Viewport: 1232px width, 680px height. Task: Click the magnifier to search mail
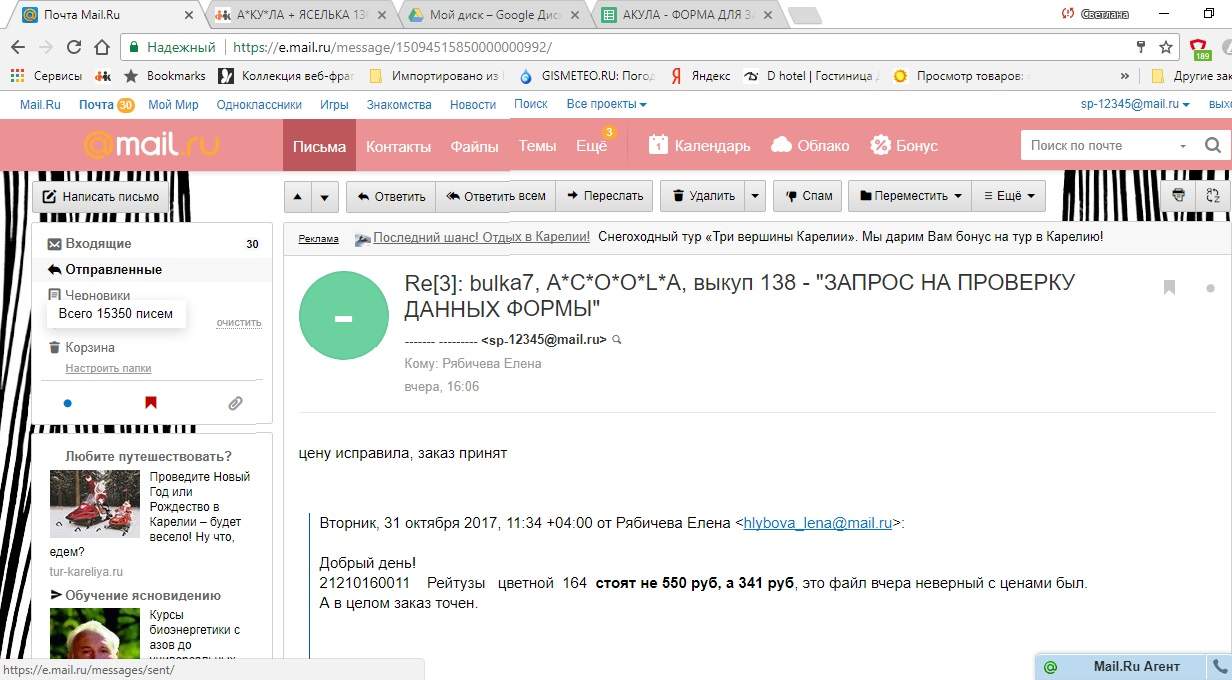point(1213,145)
